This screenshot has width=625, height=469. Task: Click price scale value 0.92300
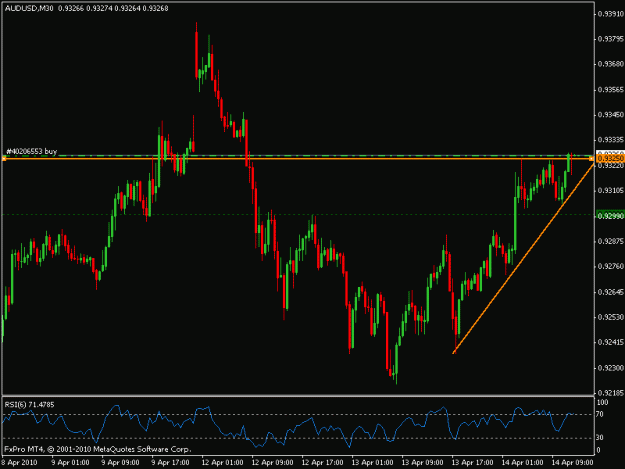(x=611, y=368)
